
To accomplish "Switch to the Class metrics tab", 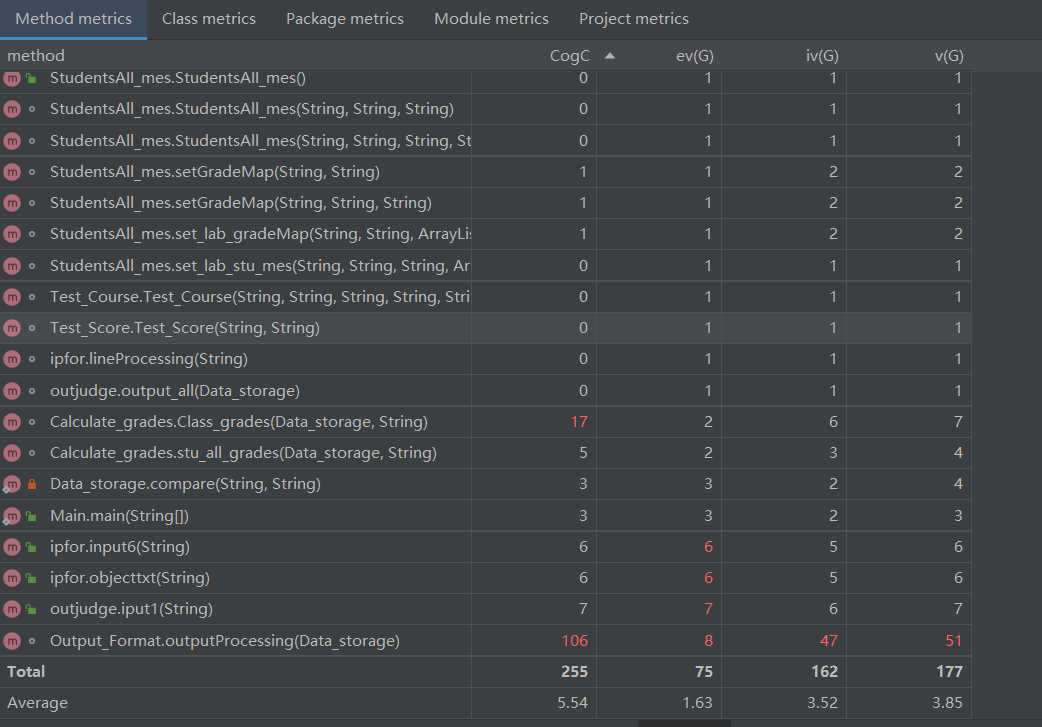I will (208, 19).
